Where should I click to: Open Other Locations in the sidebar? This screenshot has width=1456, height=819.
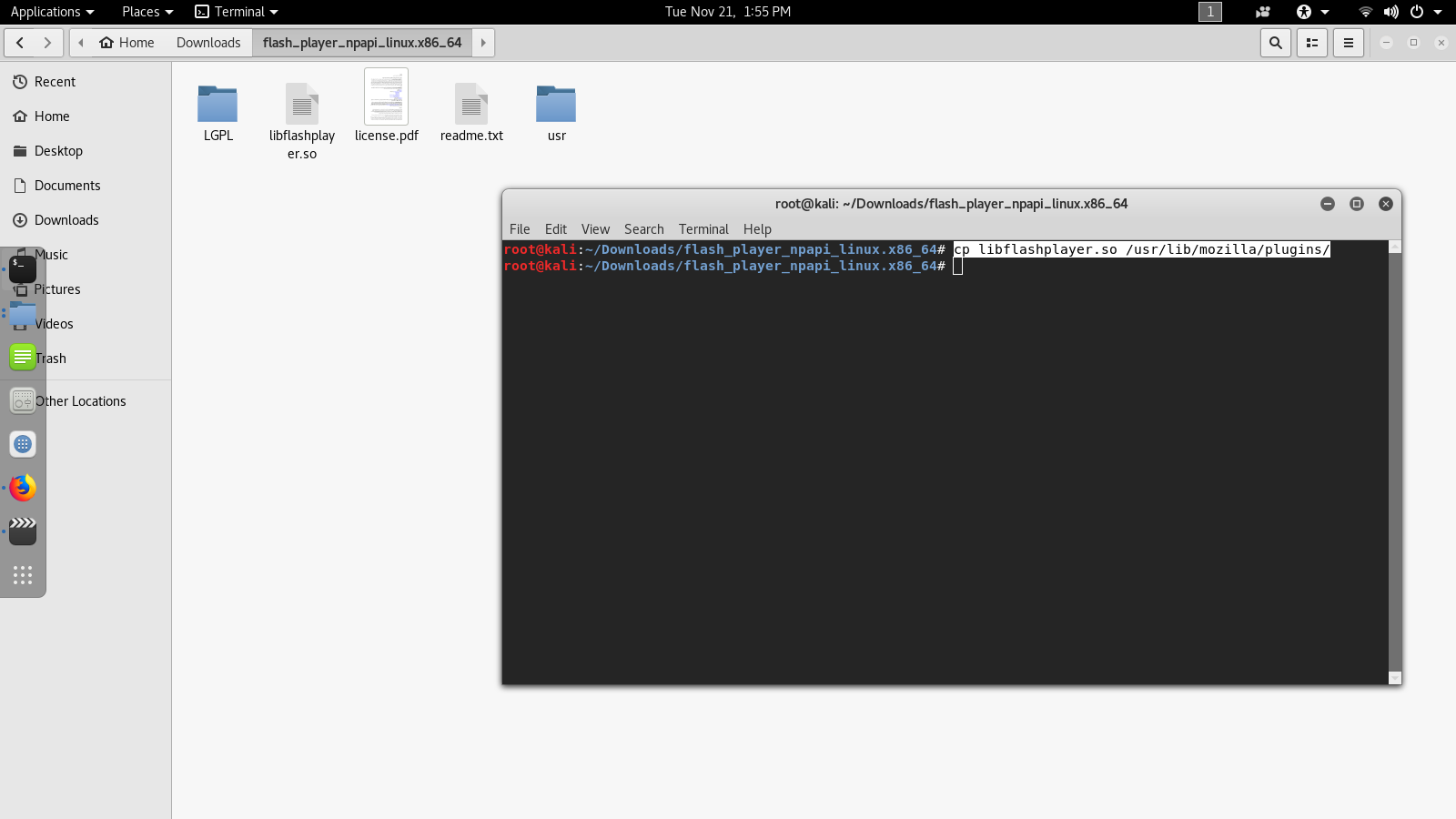point(86,401)
